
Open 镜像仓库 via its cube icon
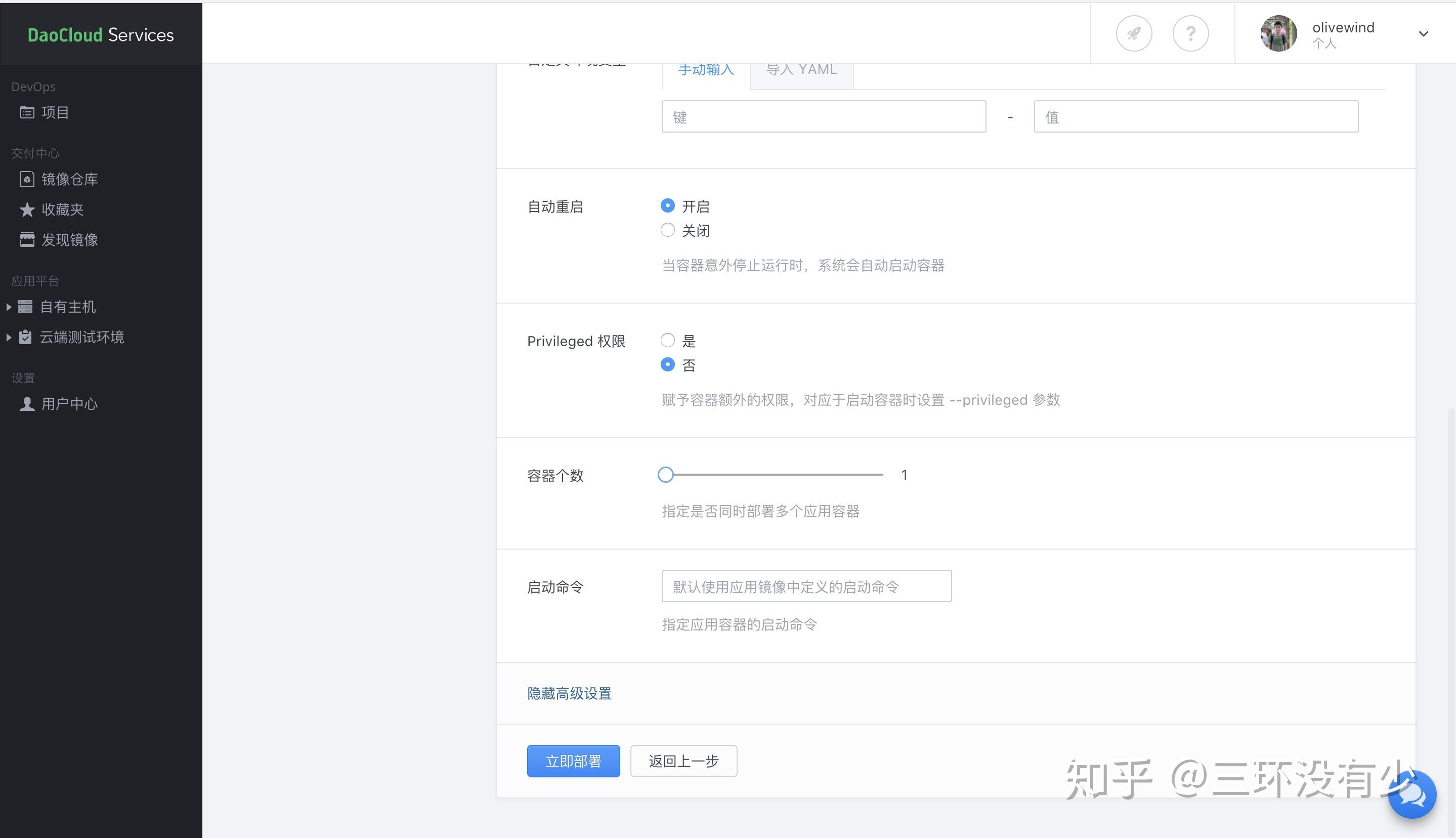click(27, 180)
